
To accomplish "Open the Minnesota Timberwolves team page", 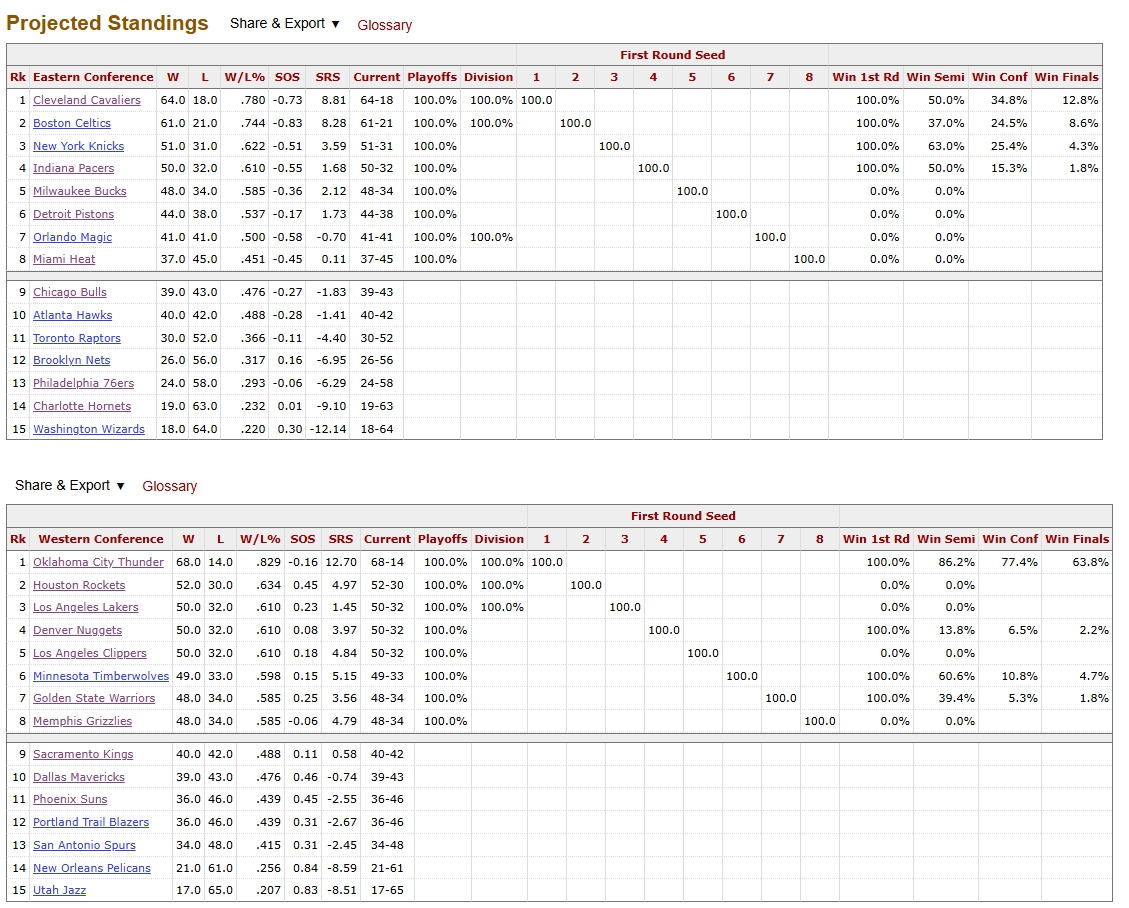I will pos(101,676).
